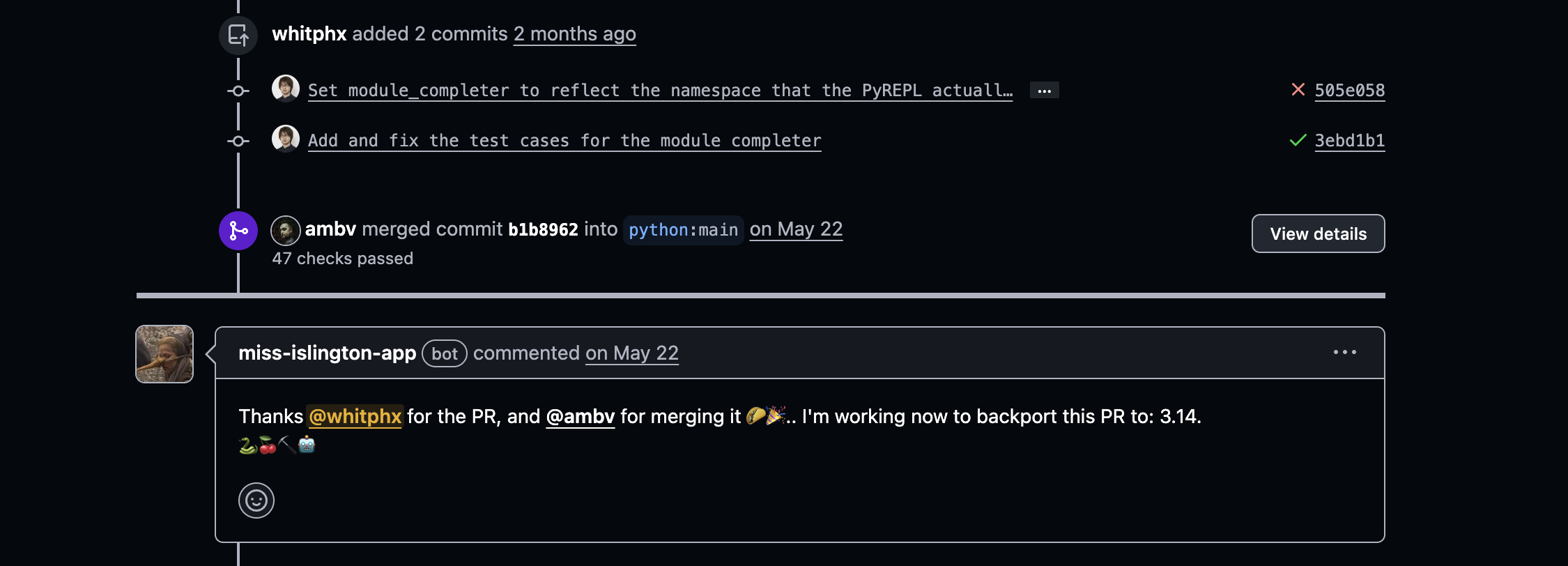
Task: Open the python:main branch link
Action: tap(683, 230)
